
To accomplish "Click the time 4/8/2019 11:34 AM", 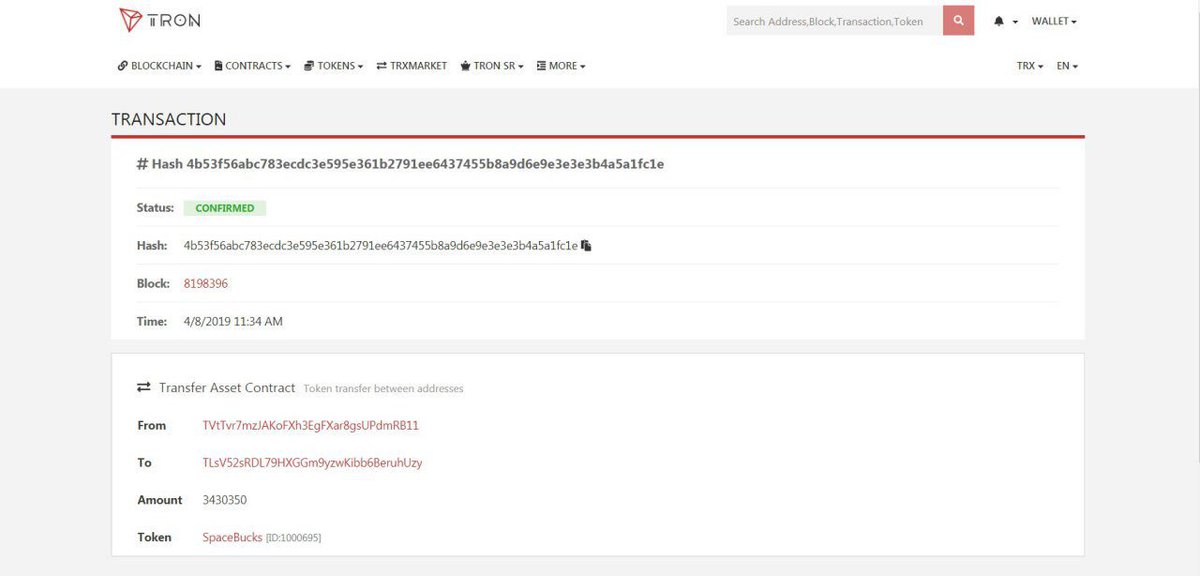I will pyautogui.click(x=233, y=322).
